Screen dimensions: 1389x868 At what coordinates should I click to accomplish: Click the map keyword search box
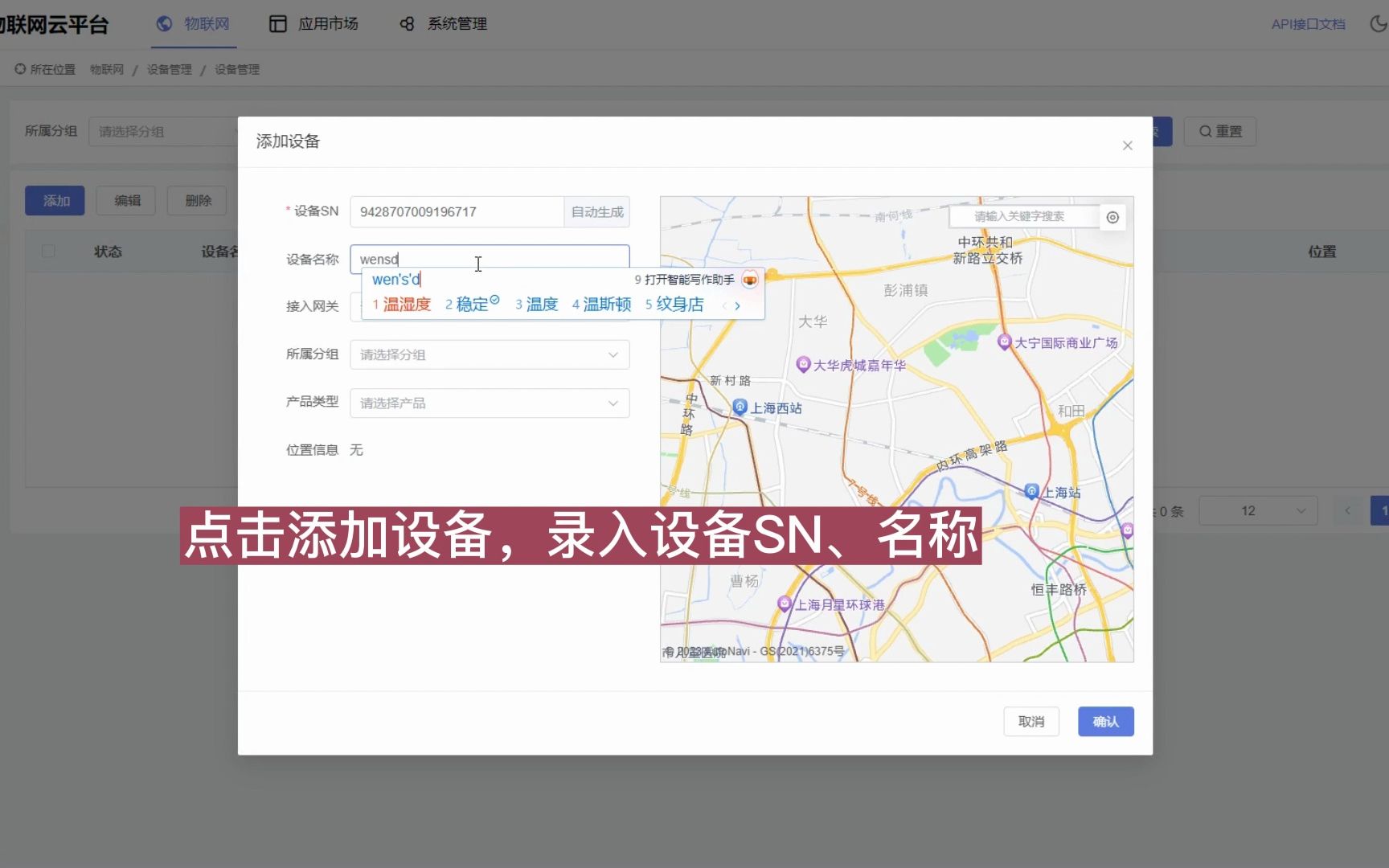tap(1023, 216)
